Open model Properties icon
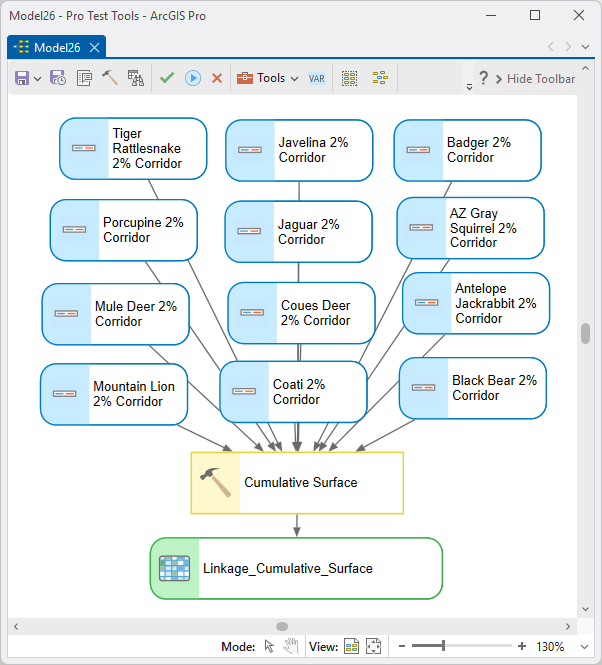602x665 pixels. coord(84,78)
